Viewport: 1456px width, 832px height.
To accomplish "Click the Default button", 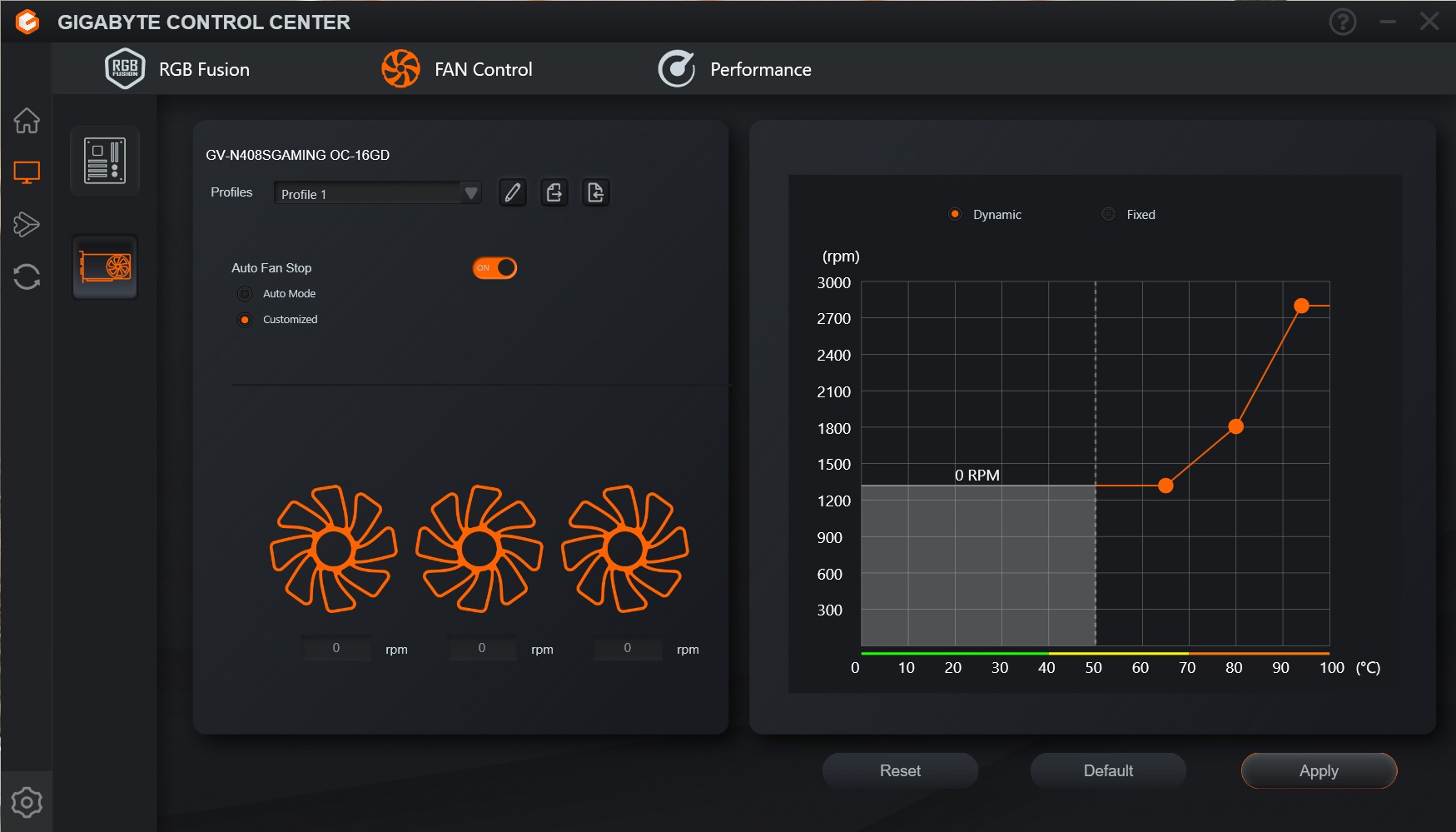I will (1108, 770).
